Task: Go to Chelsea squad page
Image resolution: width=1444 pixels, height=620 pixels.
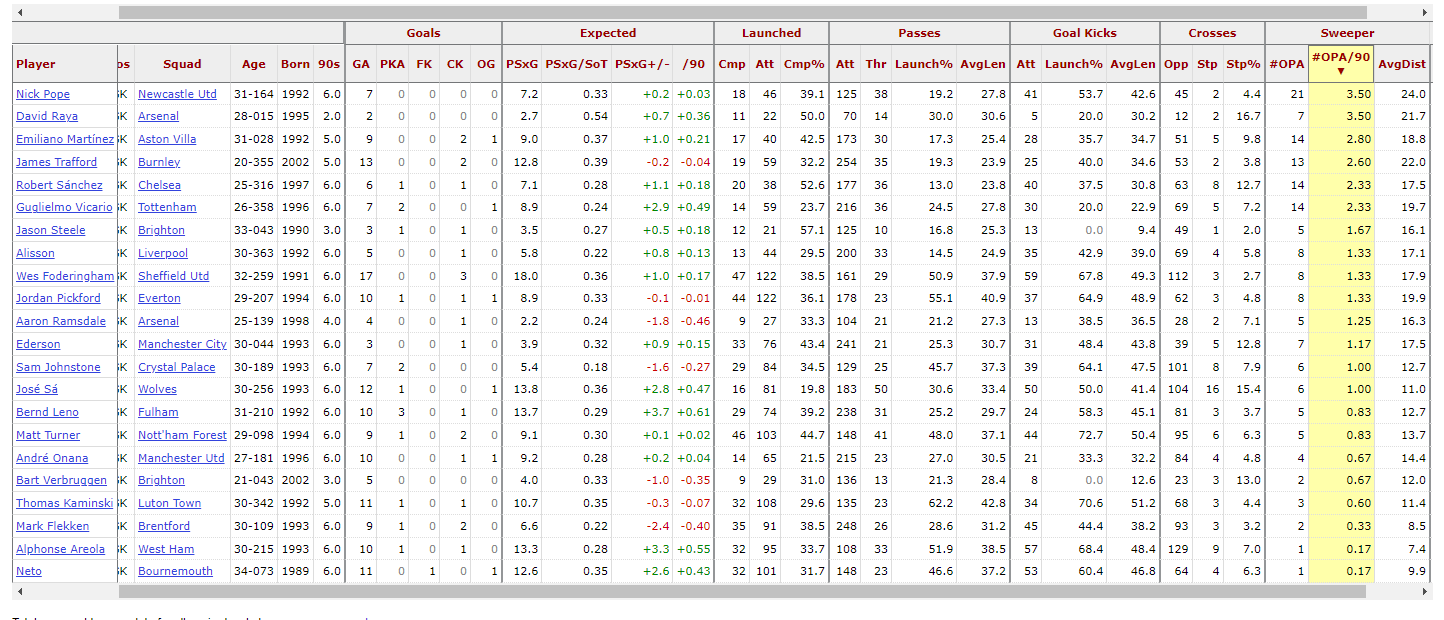Action: coord(160,185)
